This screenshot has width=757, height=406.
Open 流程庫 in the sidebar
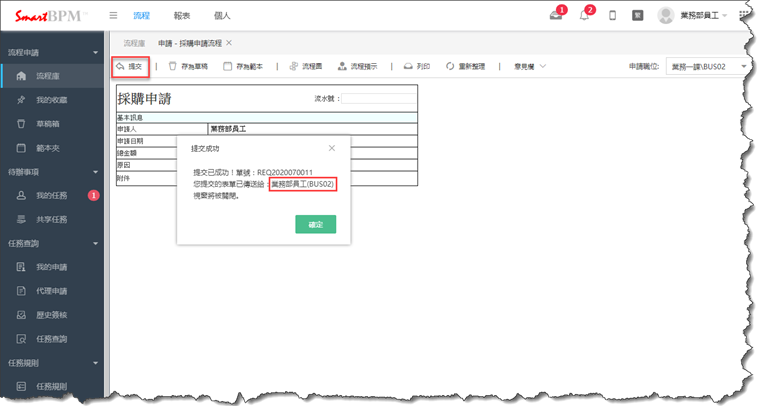52,76
